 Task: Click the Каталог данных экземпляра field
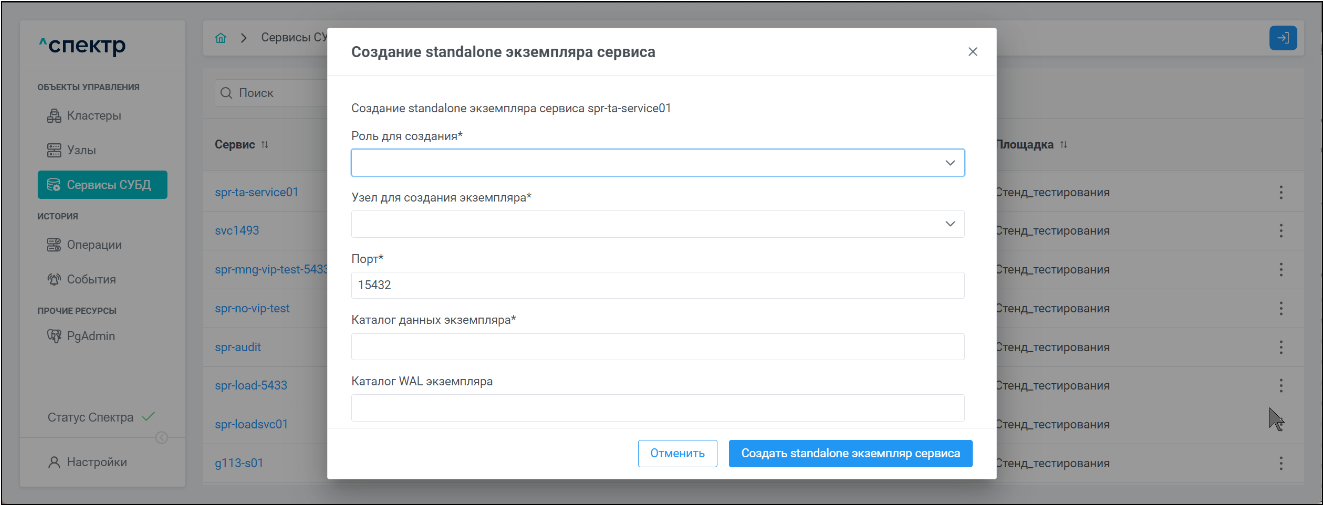coord(657,346)
